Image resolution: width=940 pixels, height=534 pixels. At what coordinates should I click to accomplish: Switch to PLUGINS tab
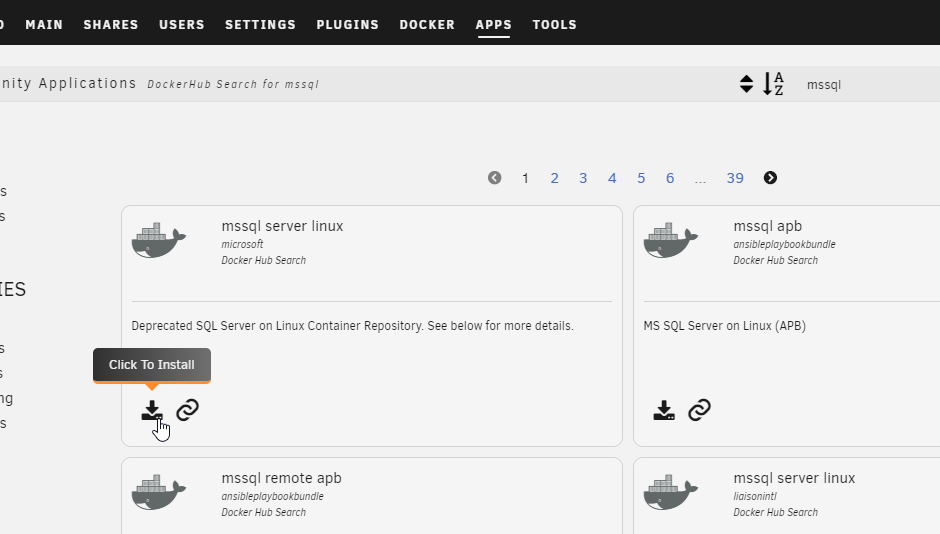point(348,25)
